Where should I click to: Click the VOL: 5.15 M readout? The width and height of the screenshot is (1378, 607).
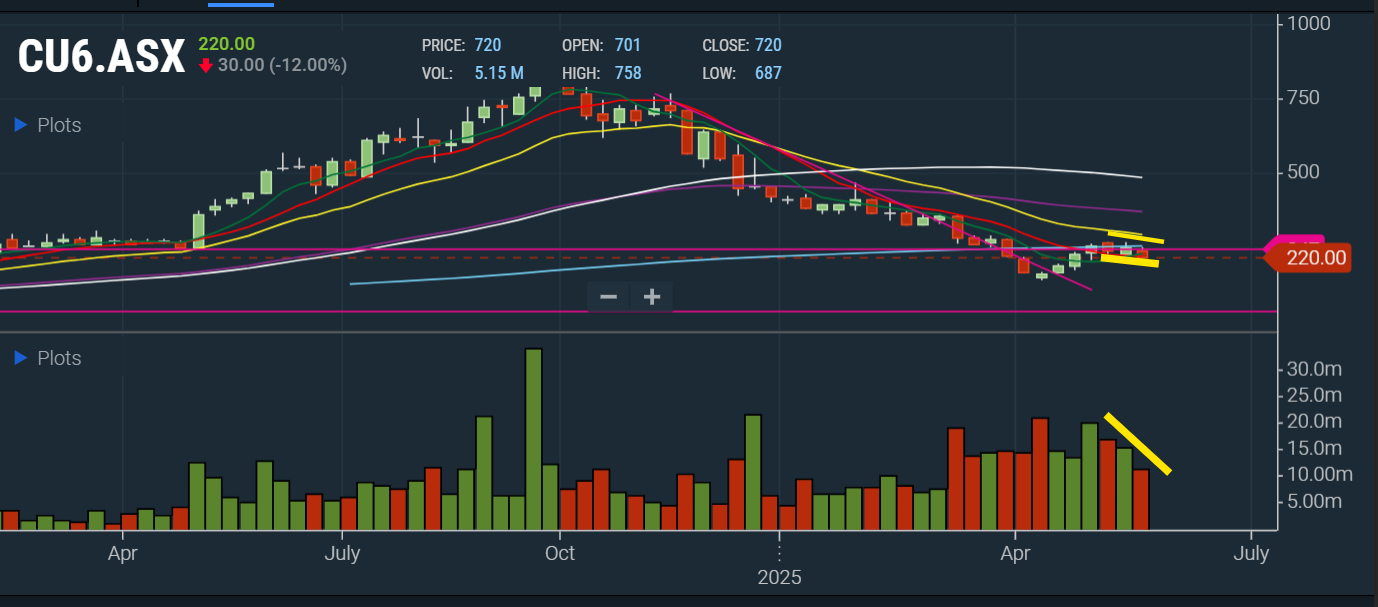472,73
